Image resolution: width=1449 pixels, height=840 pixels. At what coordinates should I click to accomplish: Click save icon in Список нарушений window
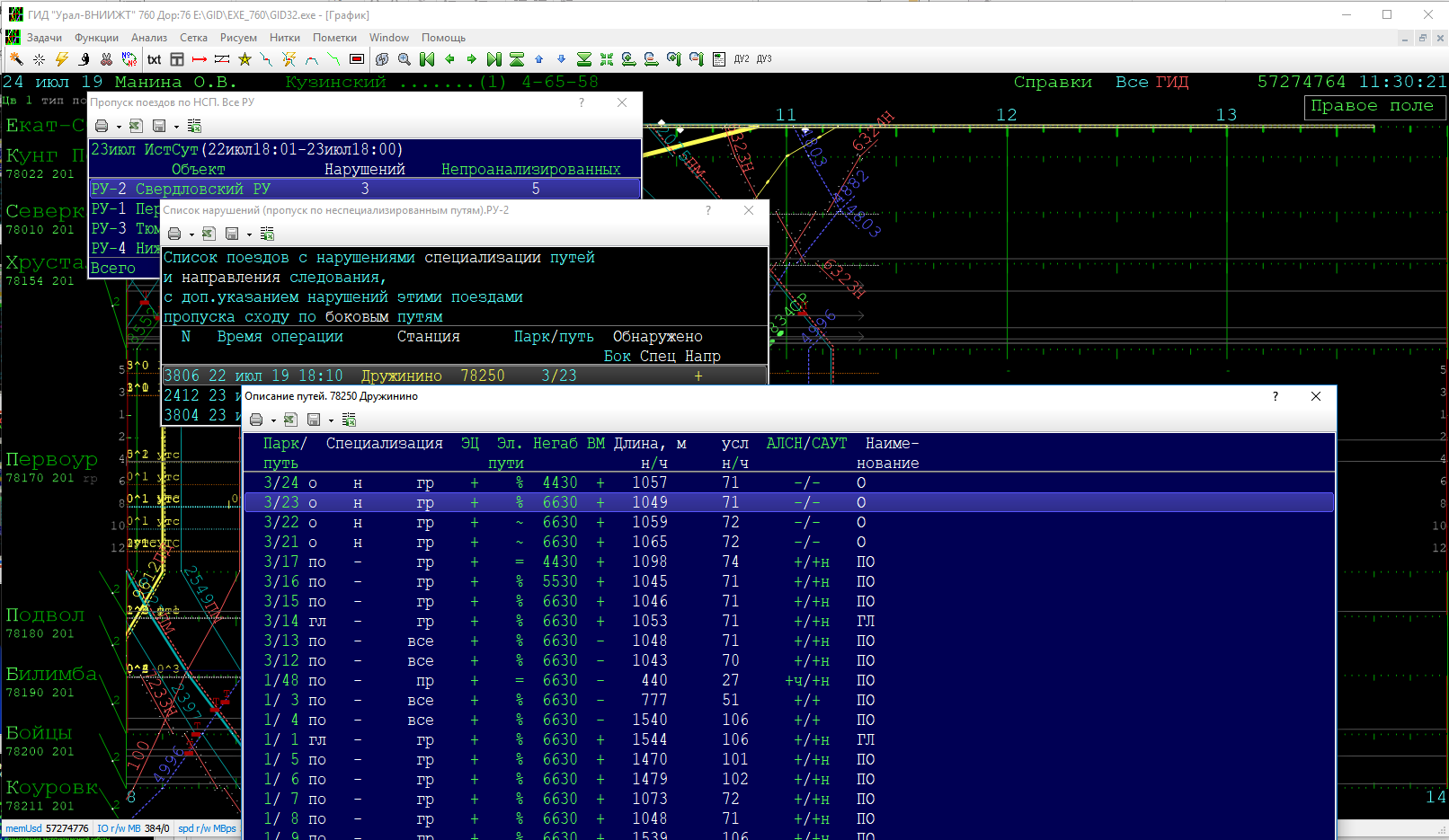(231, 234)
